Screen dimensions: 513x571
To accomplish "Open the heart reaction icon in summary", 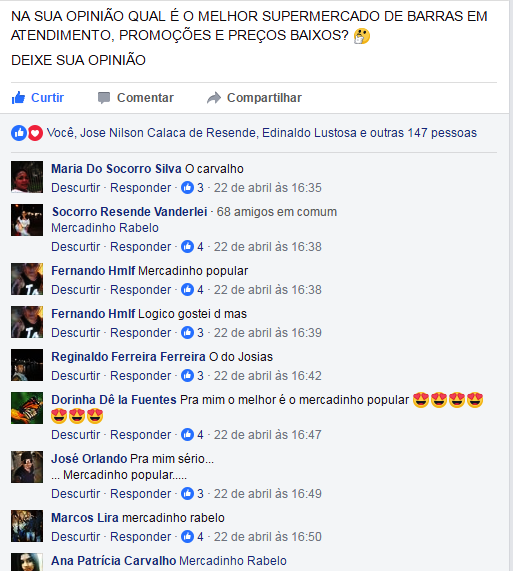I will [x=35, y=133].
